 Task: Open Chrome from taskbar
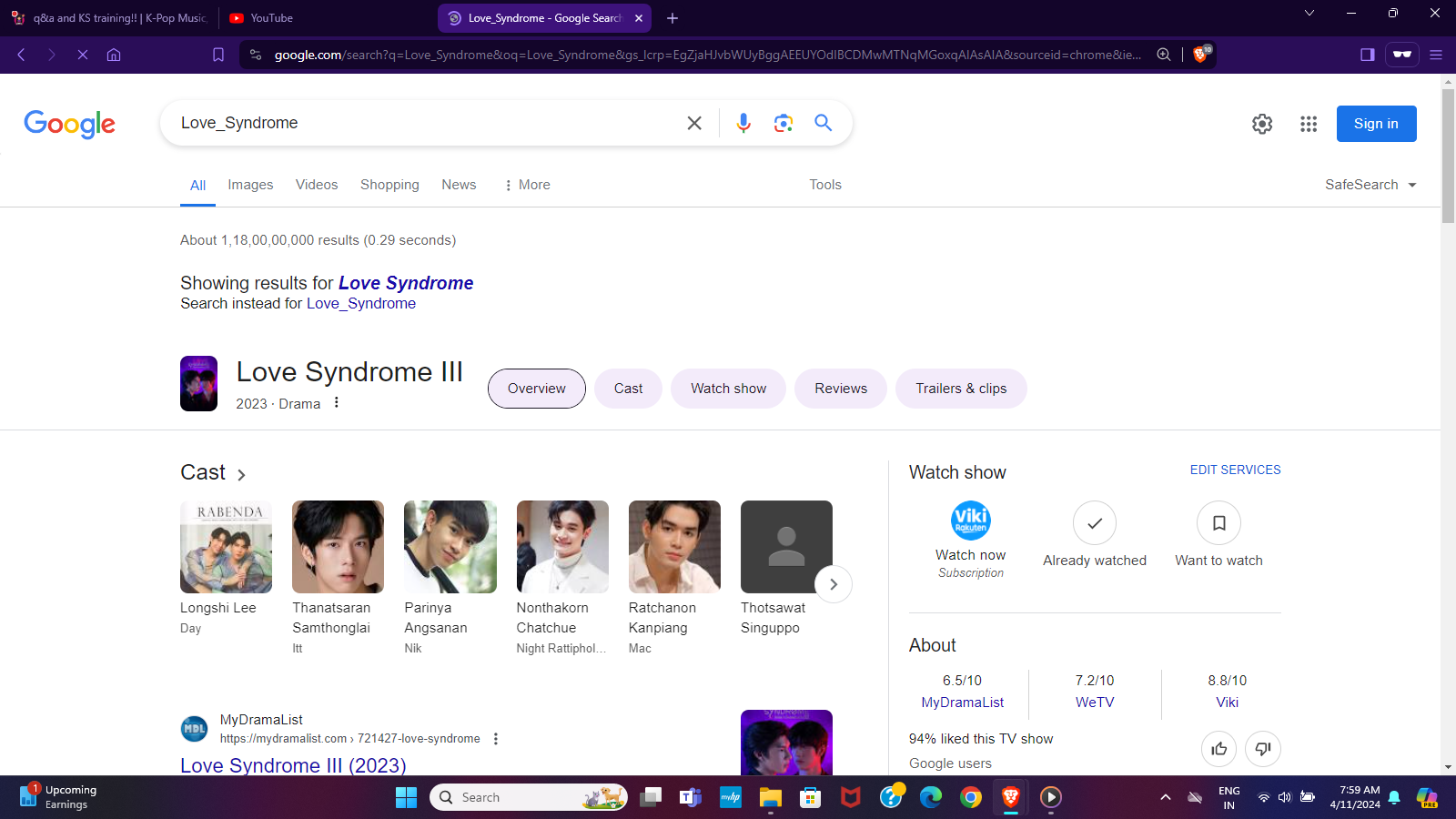point(971,797)
